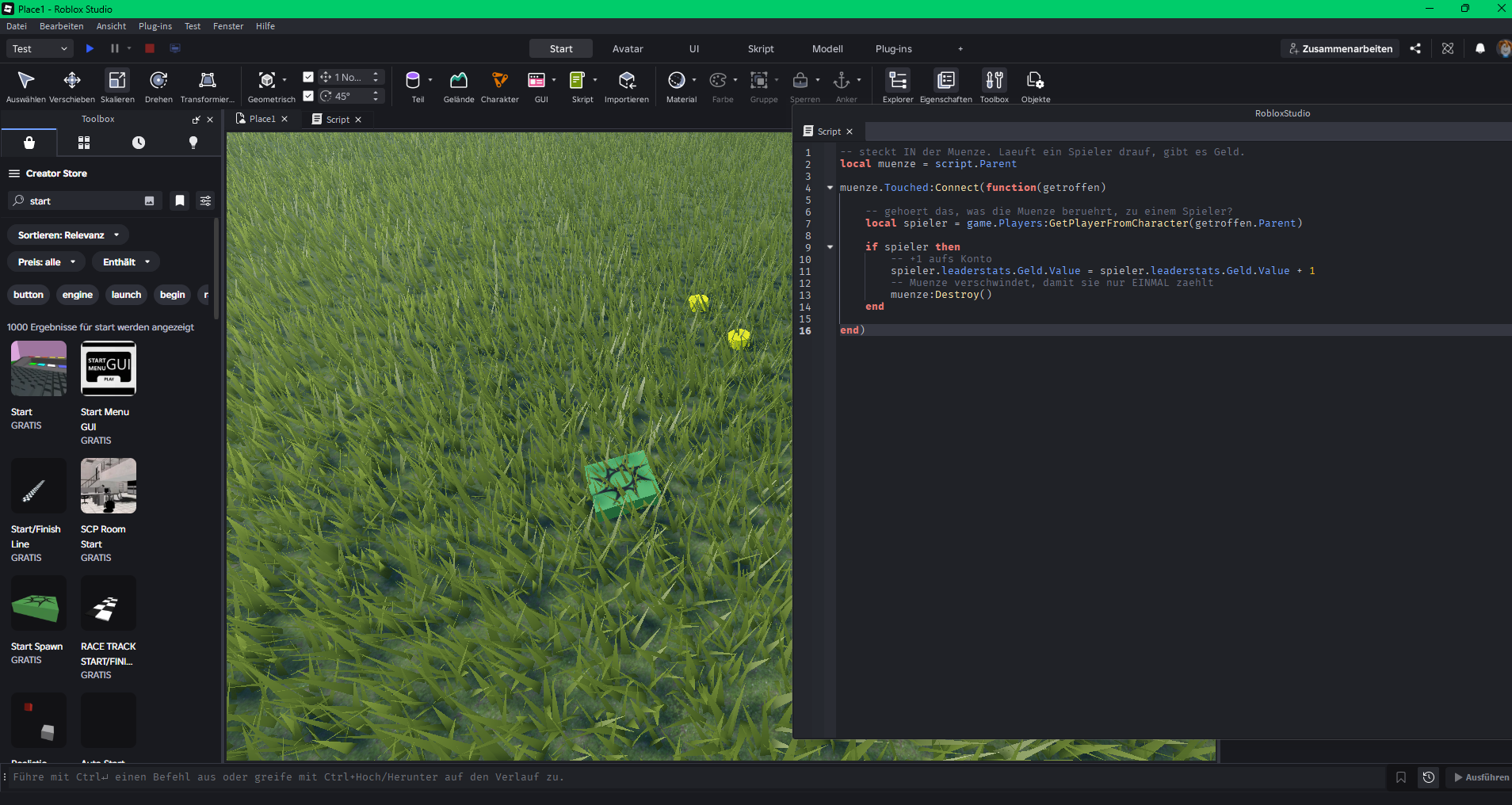Open Toolbox filter settings icon

(x=206, y=201)
